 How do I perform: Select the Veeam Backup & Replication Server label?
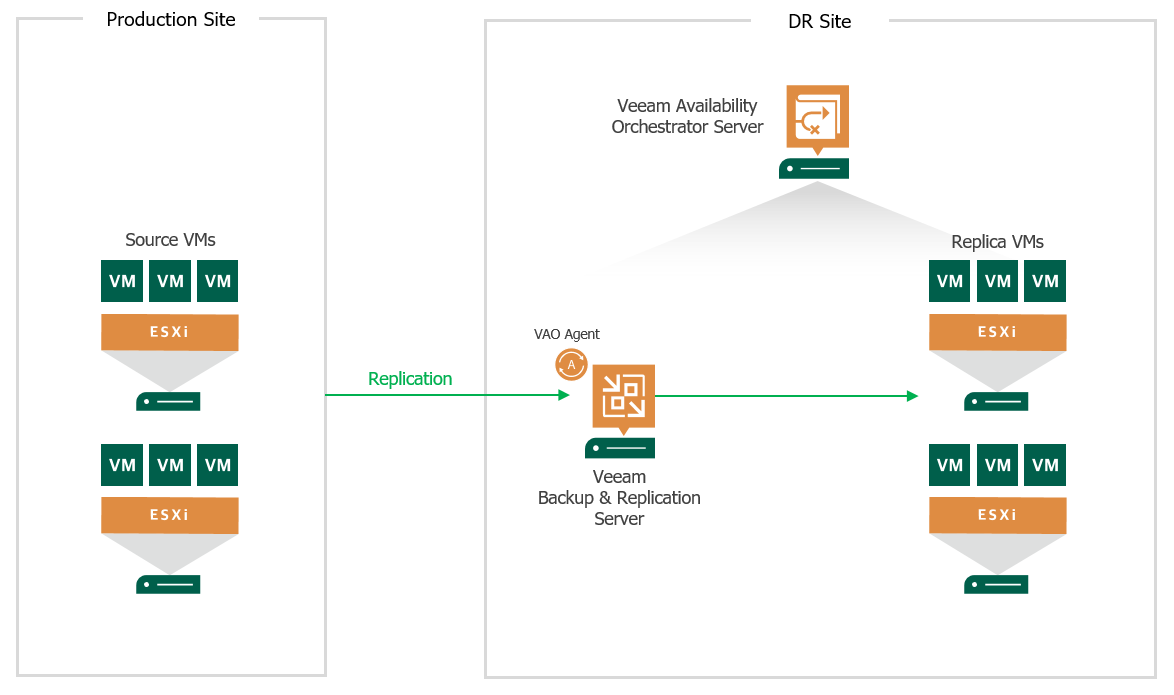619,498
